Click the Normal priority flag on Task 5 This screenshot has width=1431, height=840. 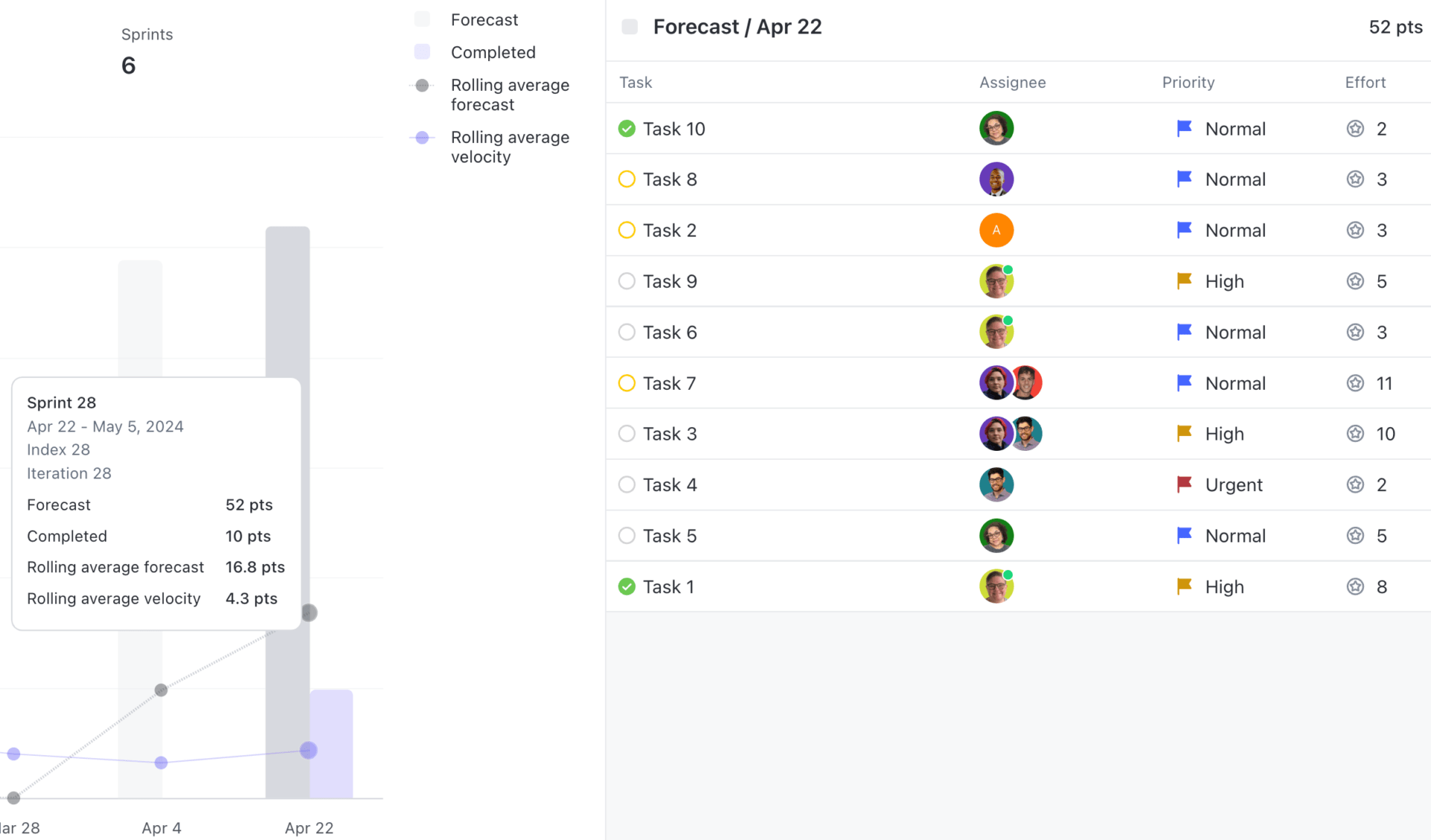pyautogui.click(x=1184, y=535)
